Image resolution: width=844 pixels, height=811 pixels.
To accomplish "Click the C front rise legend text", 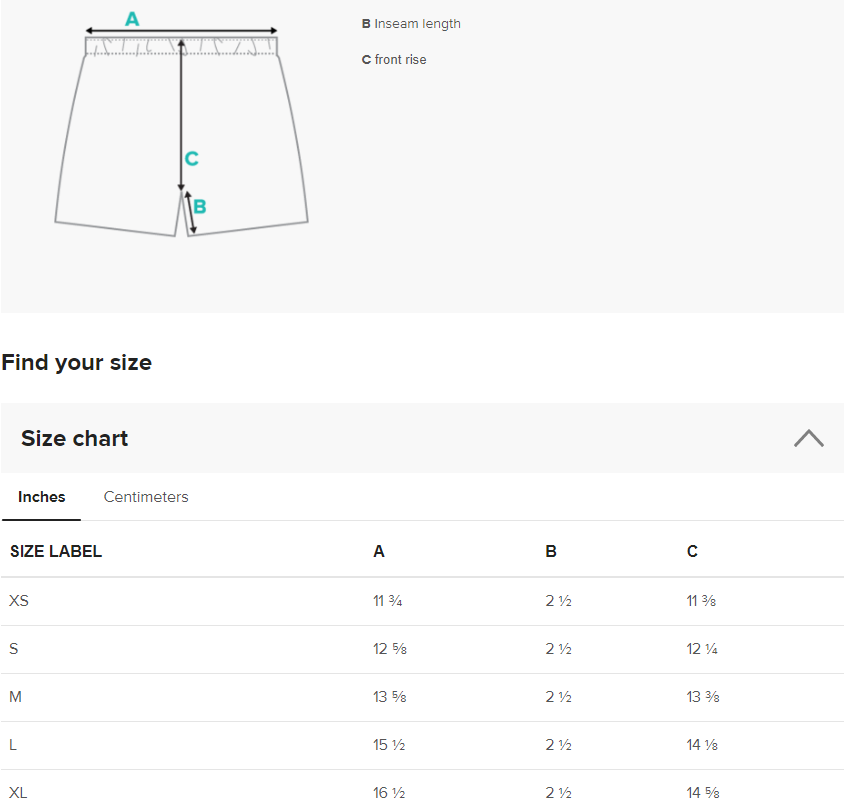I will (x=394, y=60).
